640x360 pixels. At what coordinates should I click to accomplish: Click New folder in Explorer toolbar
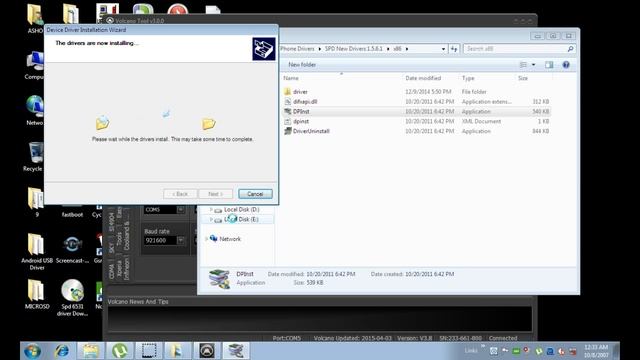click(x=302, y=65)
